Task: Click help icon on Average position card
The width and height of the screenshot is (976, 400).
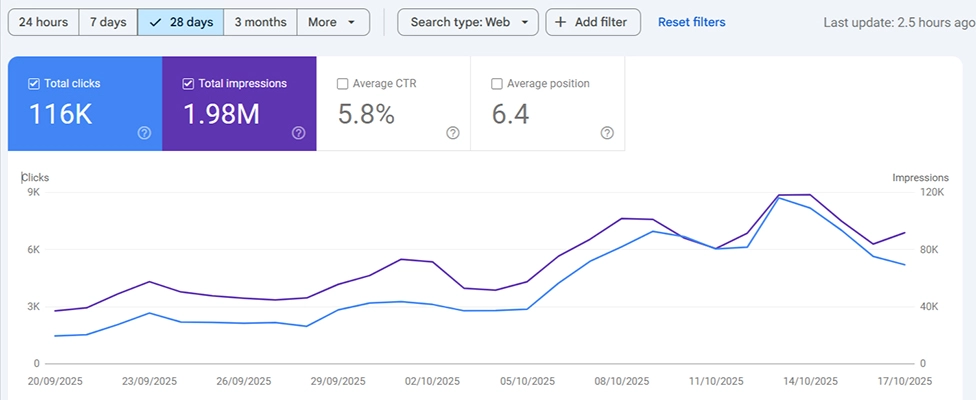Action: pyautogui.click(x=606, y=133)
